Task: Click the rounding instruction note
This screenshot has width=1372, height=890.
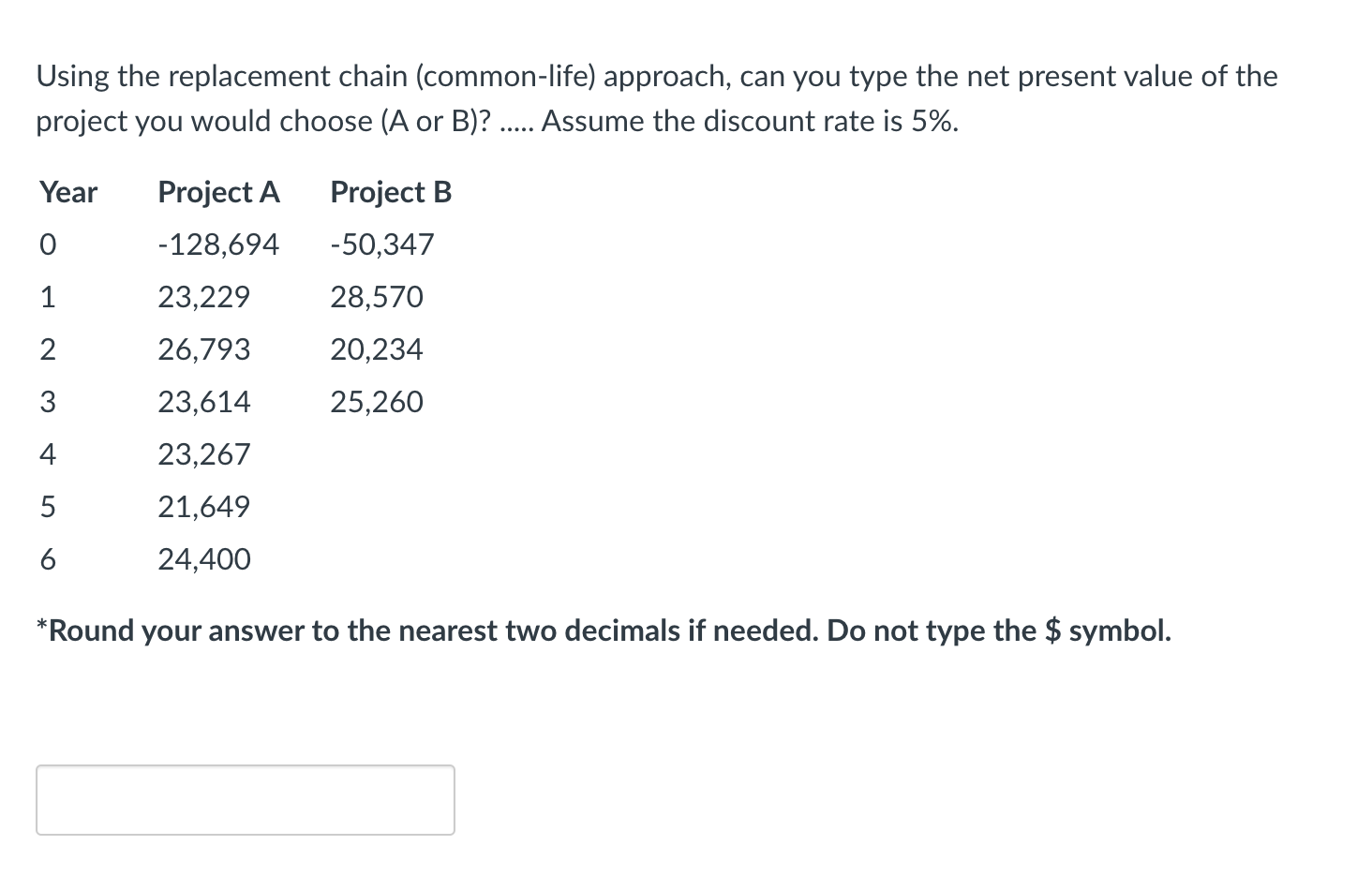Action: (604, 630)
